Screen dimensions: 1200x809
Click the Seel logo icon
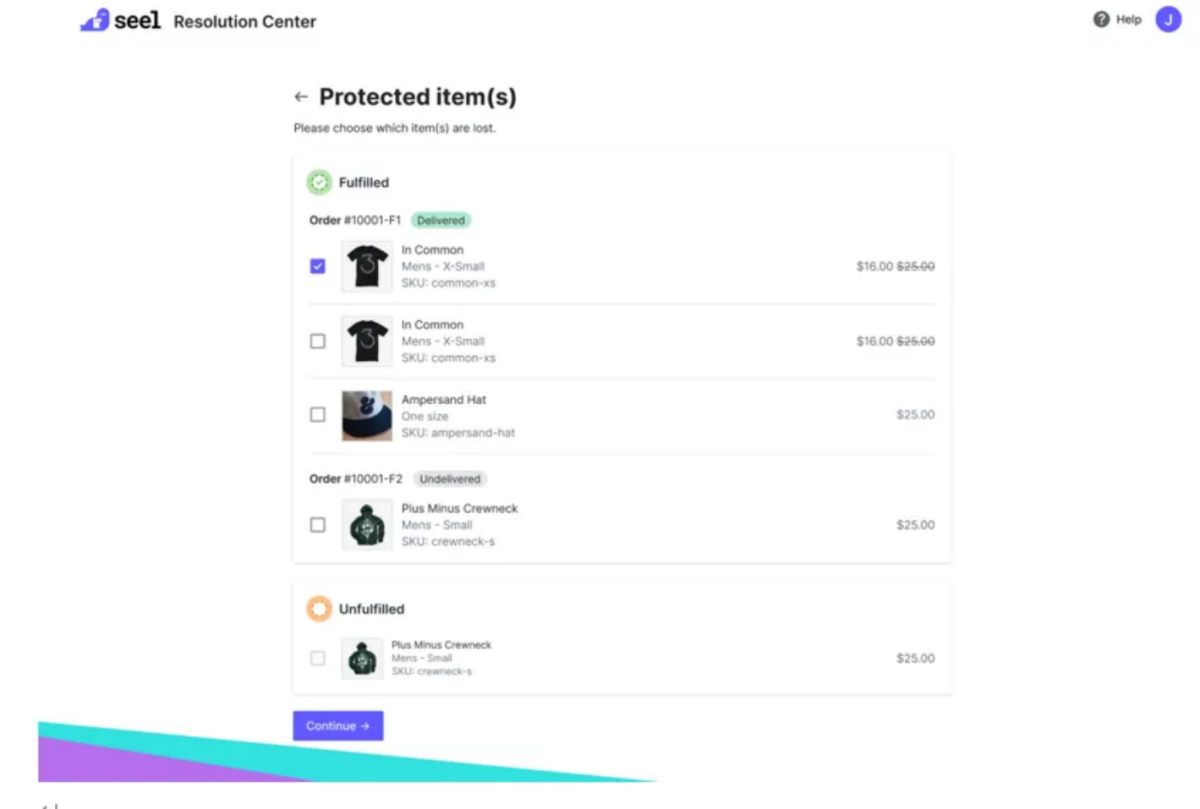95,20
